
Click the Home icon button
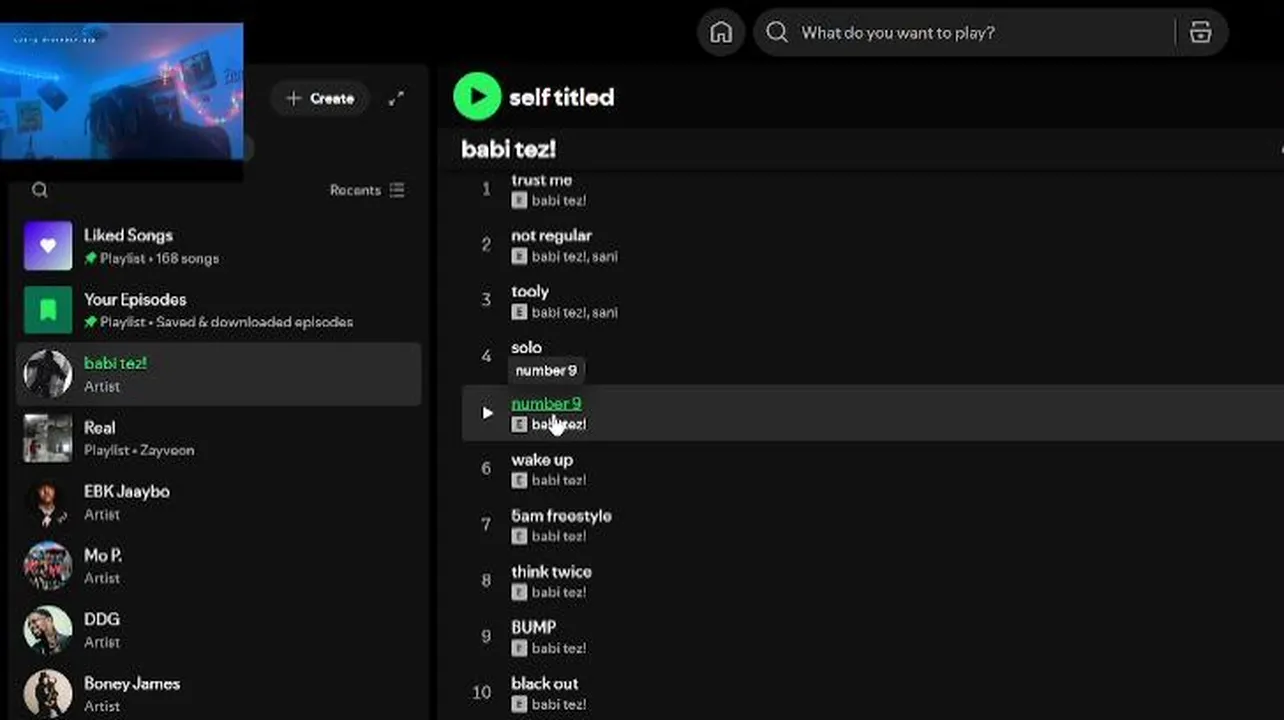pos(721,33)
